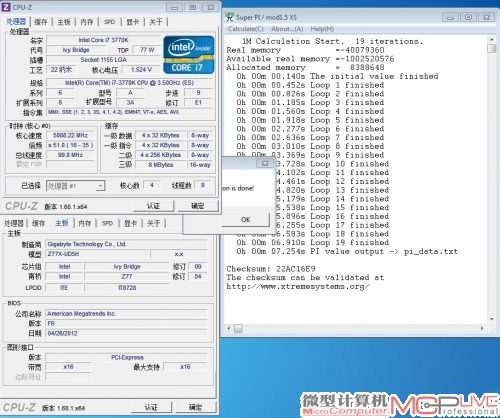The width and height of the screenshot is (500, 418).
Task: Click the Super PI title bar icon
Action: 230,17
